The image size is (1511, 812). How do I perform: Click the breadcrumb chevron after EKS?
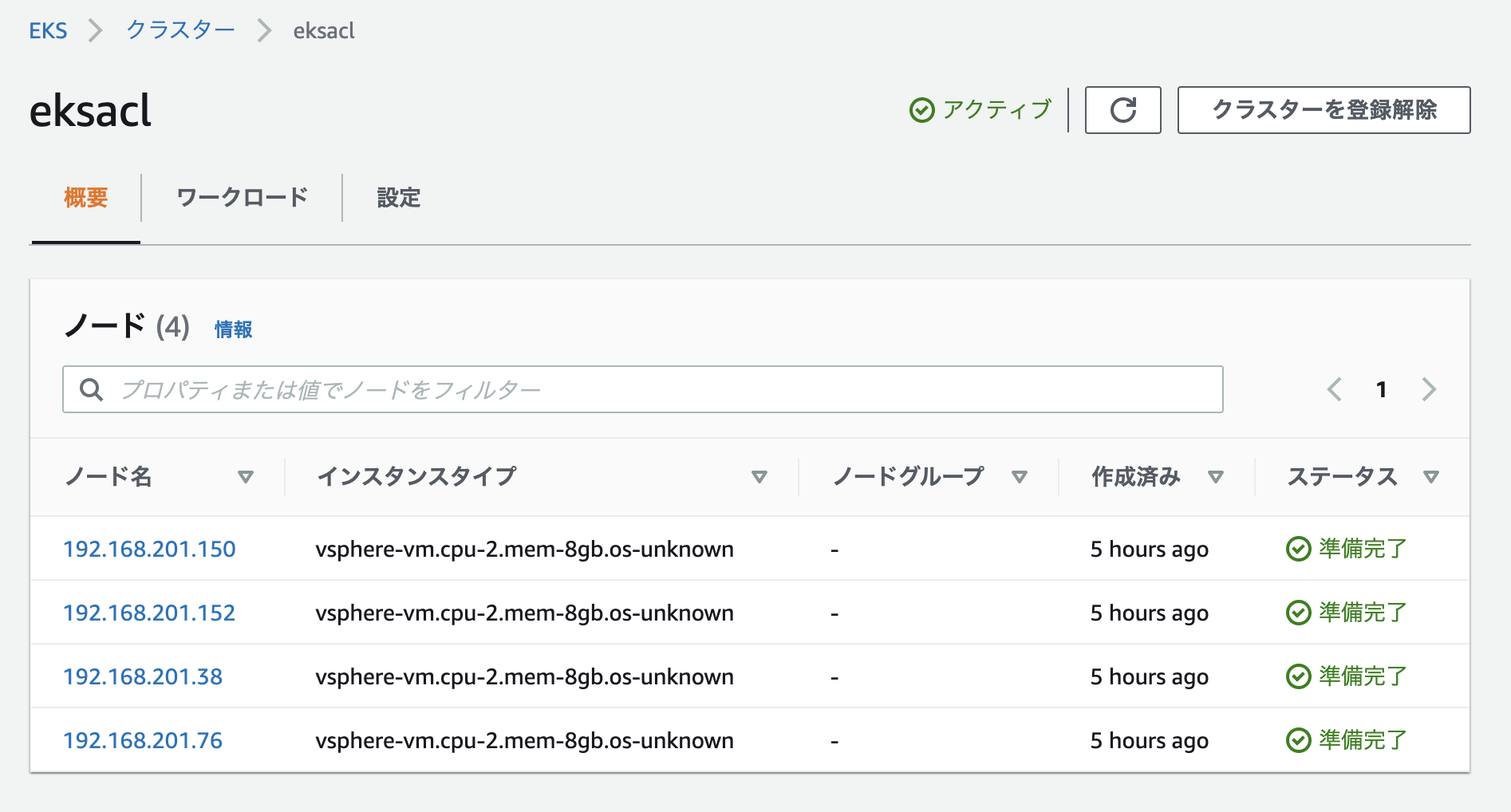(x=96, y=30)
